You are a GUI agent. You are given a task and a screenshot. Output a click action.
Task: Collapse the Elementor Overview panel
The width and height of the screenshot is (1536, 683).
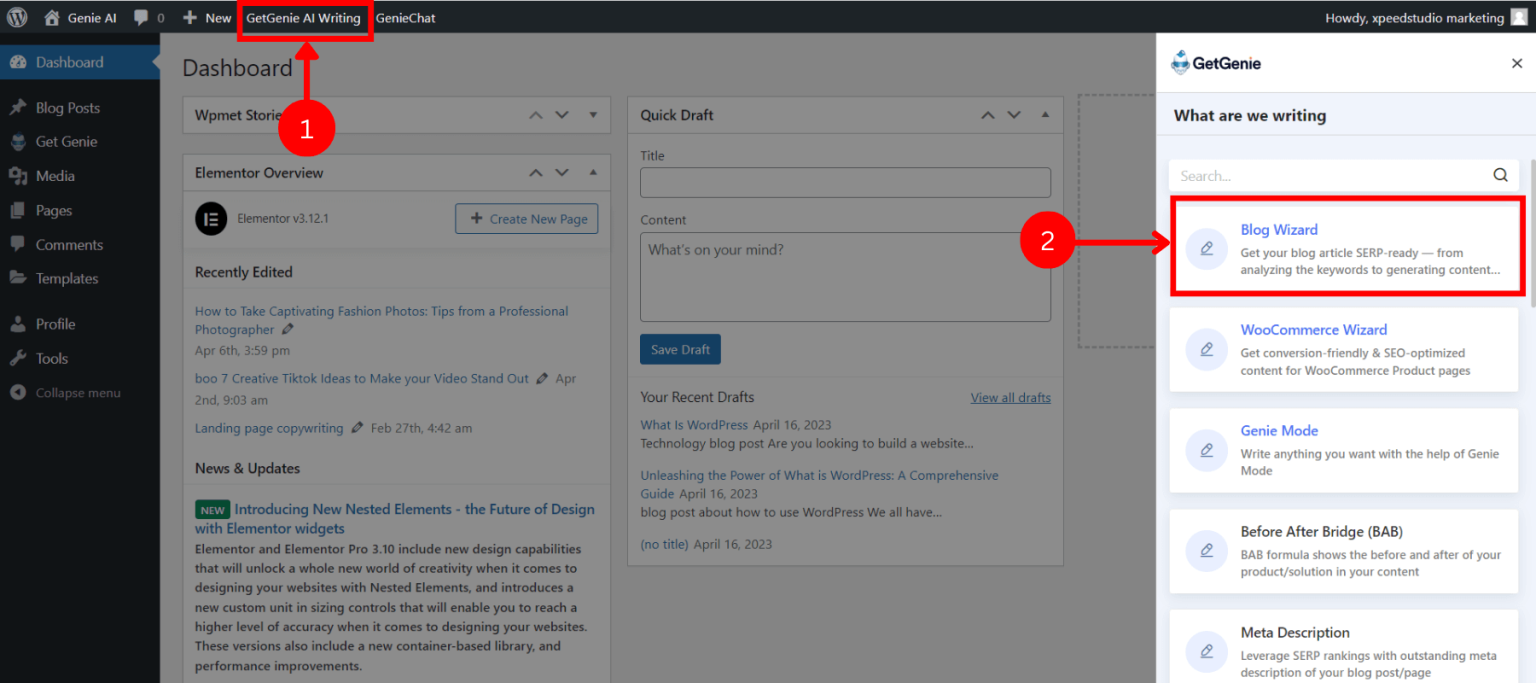(593, 173)
